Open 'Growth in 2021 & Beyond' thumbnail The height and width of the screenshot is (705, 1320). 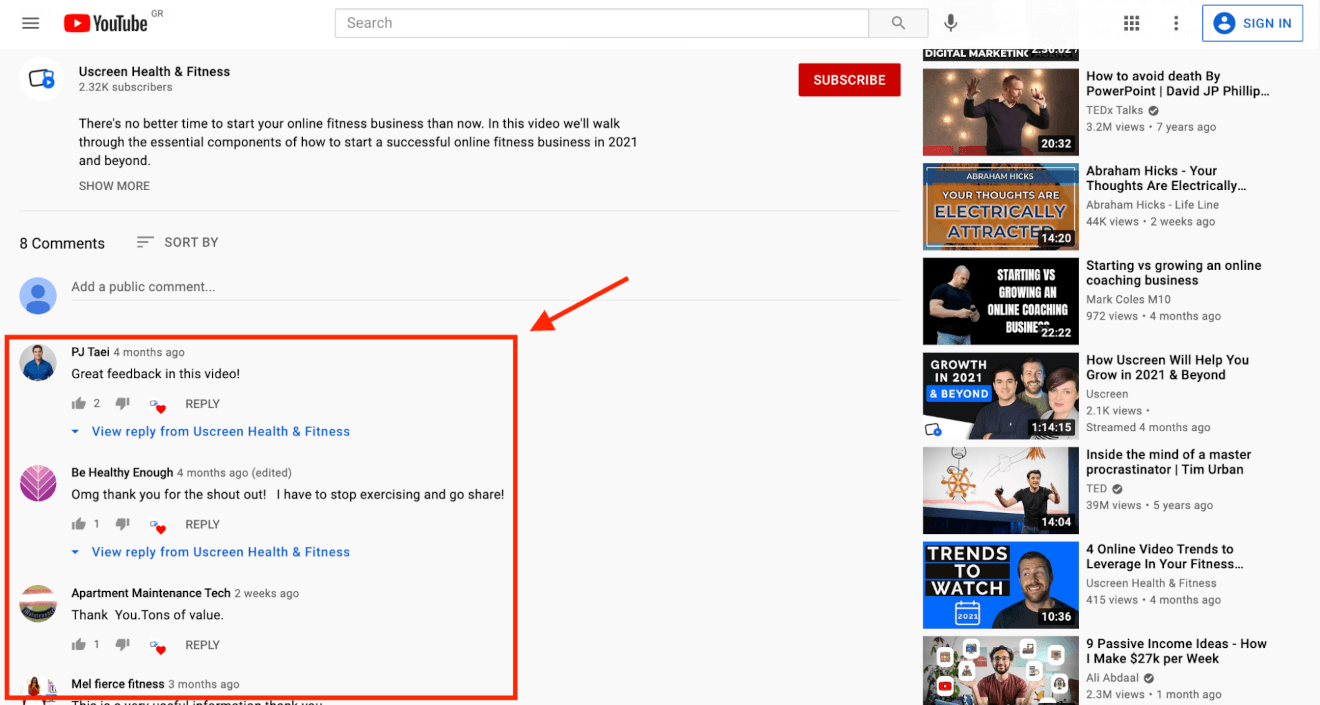(1000, 396)
